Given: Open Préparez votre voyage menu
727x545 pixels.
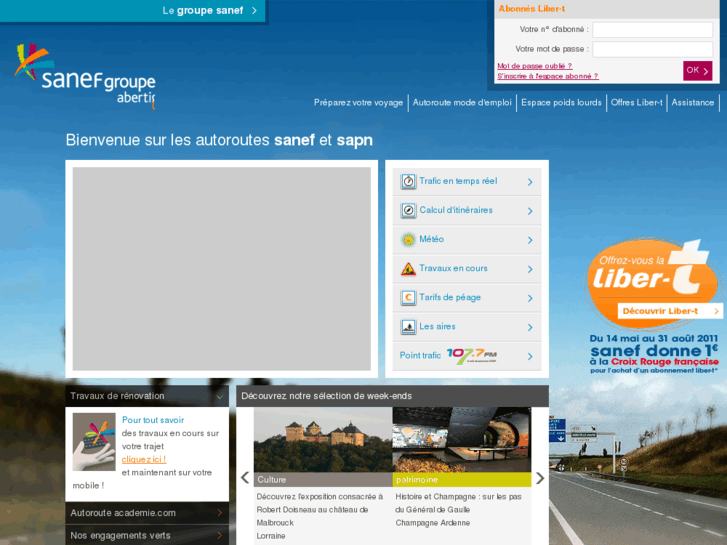Looking at the screenshot, I should tap(358, 103).
